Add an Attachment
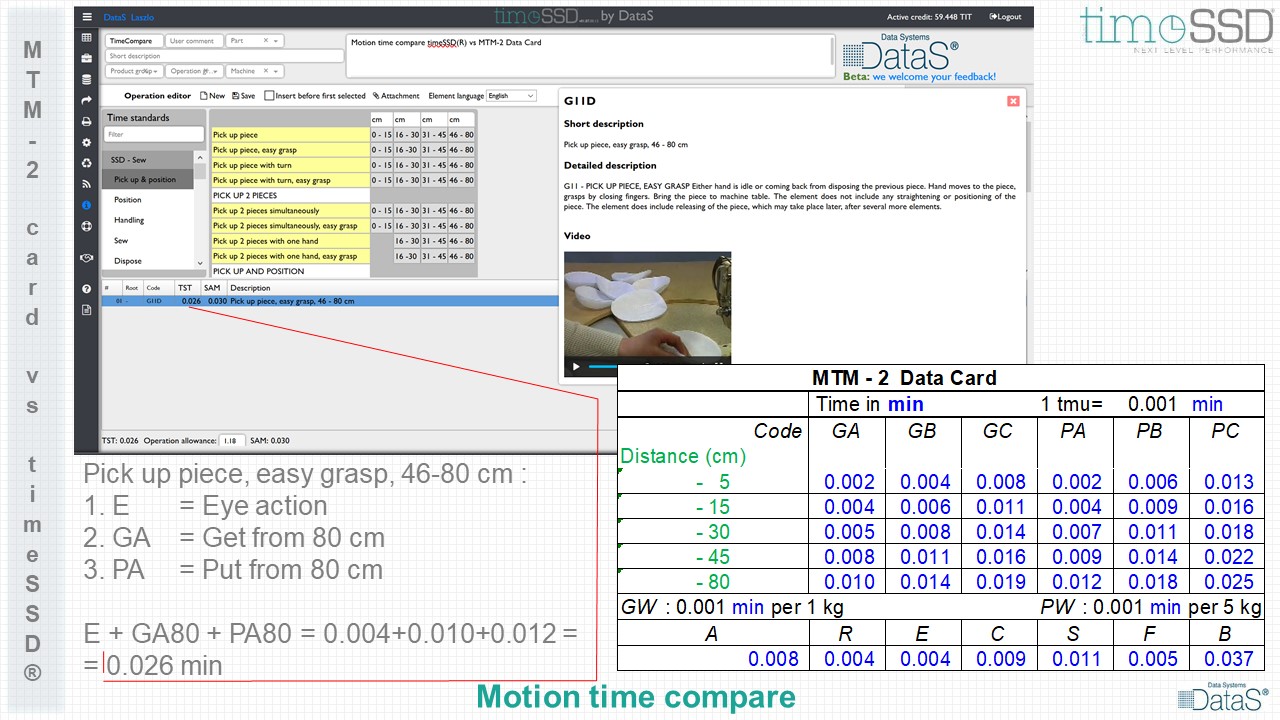 [x=396, y=96]
